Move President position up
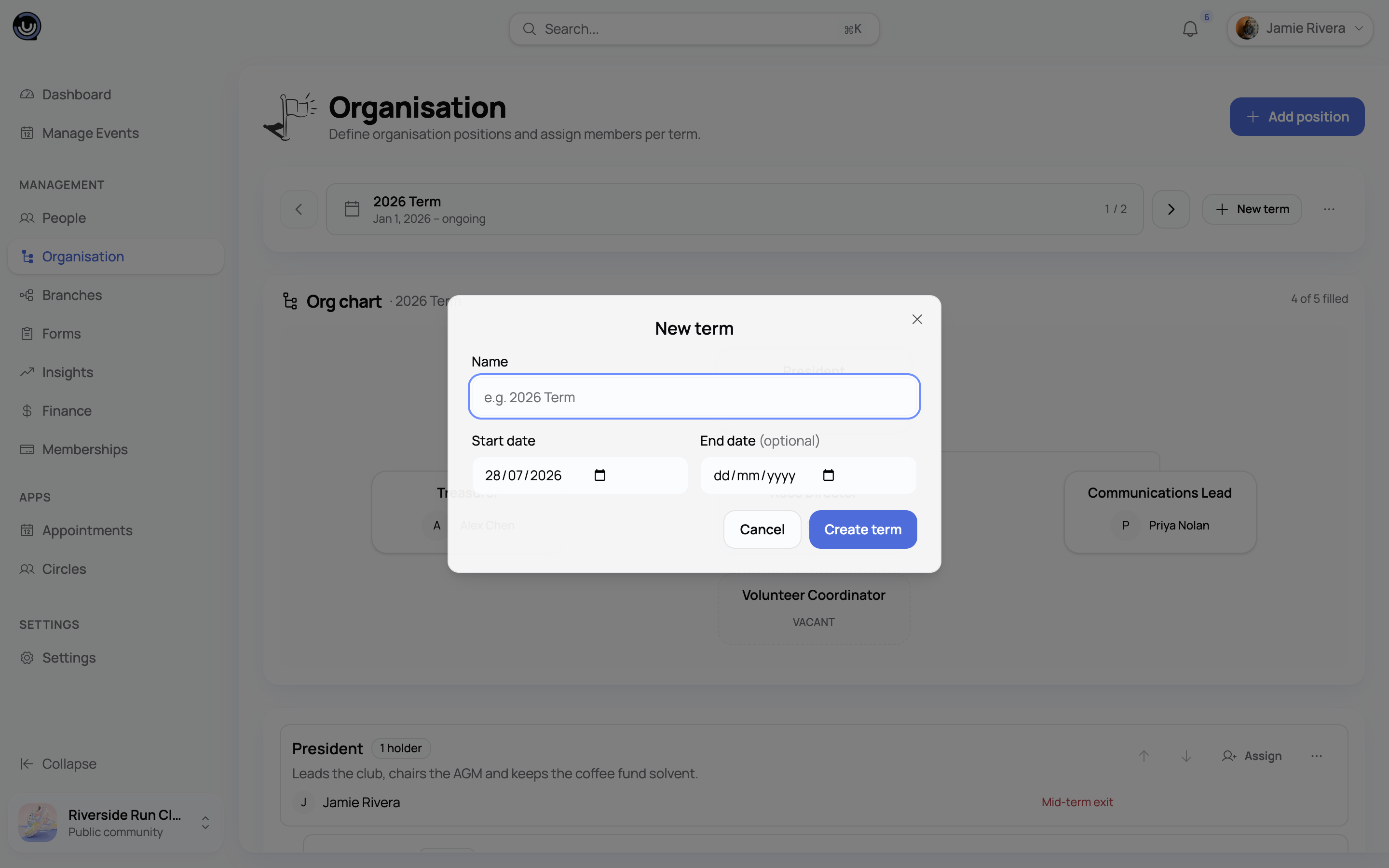Screen dimensions: 1389x868 point(1144,756)
